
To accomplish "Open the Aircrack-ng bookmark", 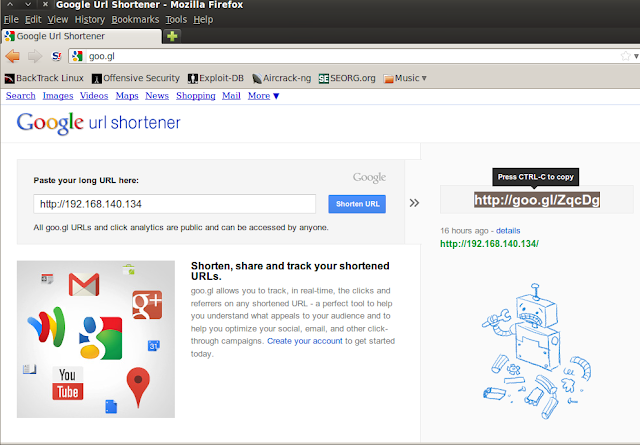I will point(282,78).
